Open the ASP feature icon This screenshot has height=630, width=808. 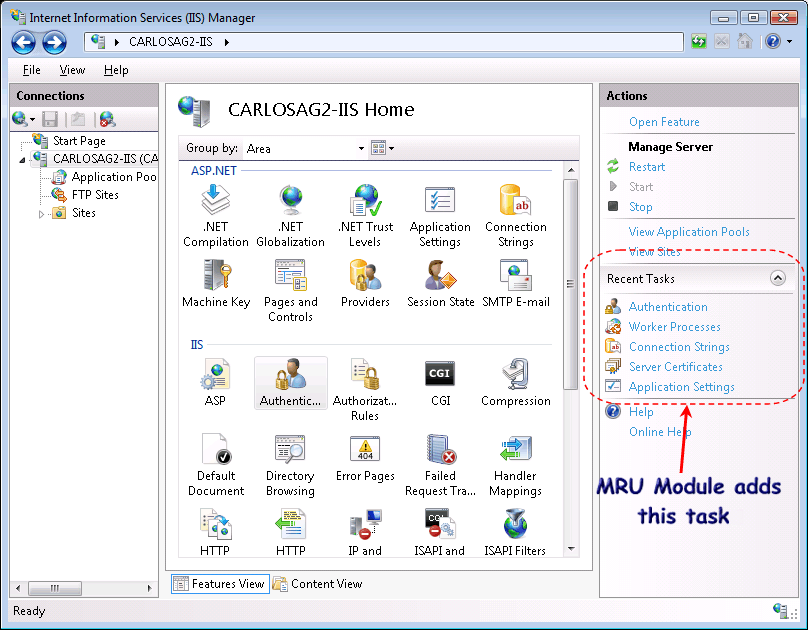coord(215,383)
